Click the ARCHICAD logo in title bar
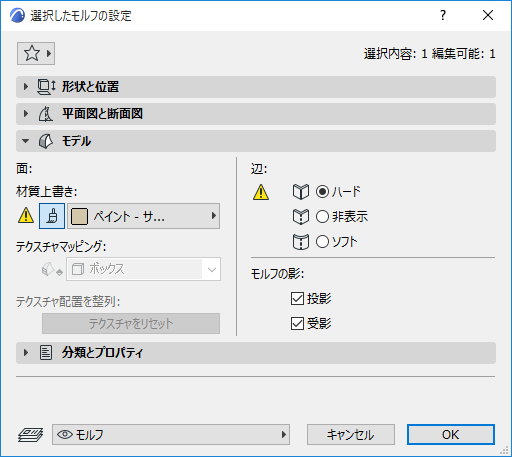 point(17,15)
